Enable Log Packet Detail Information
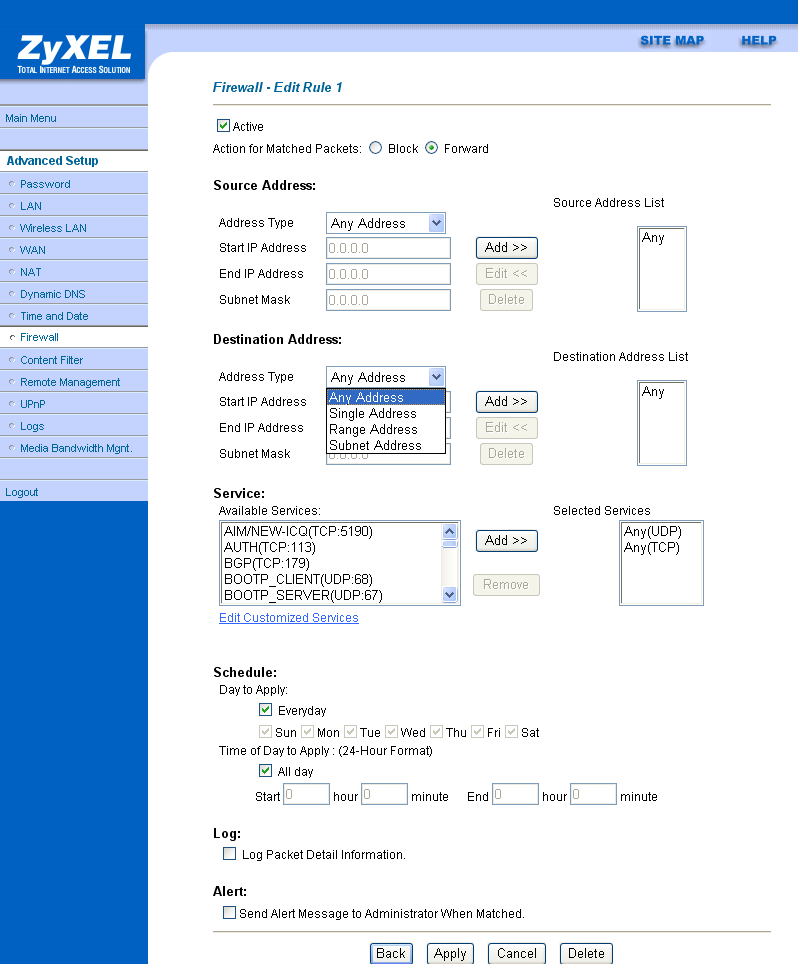The width and height of the screenshot is (800, 968). pyautogui.click(x=230, y=854)
